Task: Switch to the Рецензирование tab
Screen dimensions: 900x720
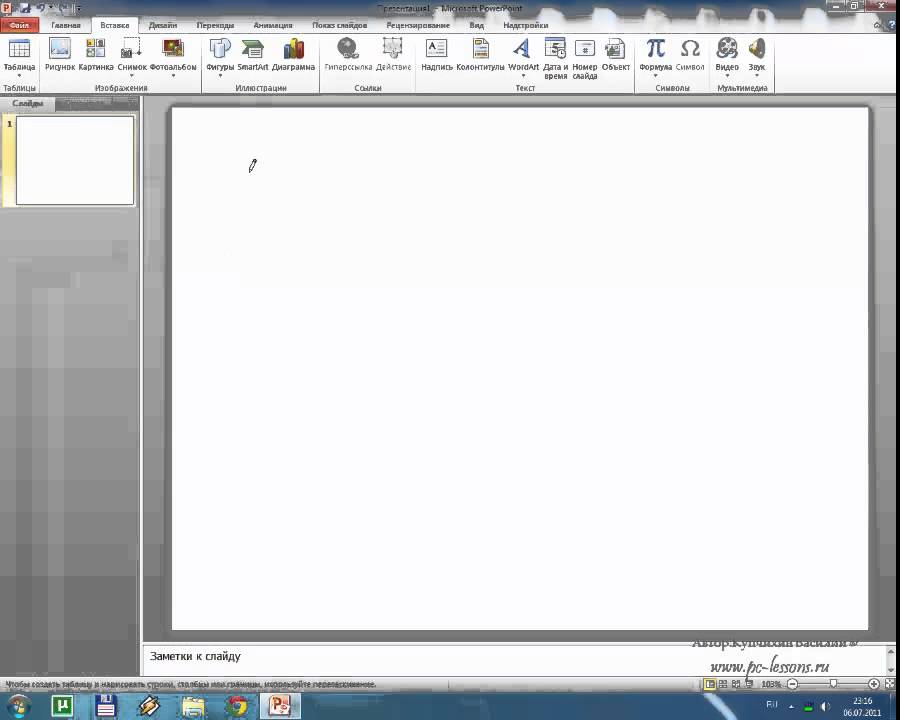Action: pos(418,25)
